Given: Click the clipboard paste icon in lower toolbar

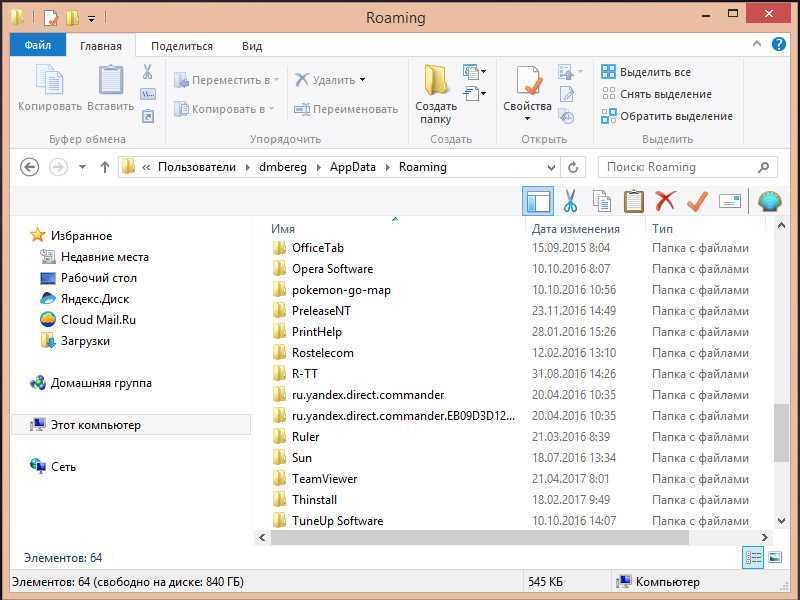Looking at the screenshot, I should pos(633,201).
